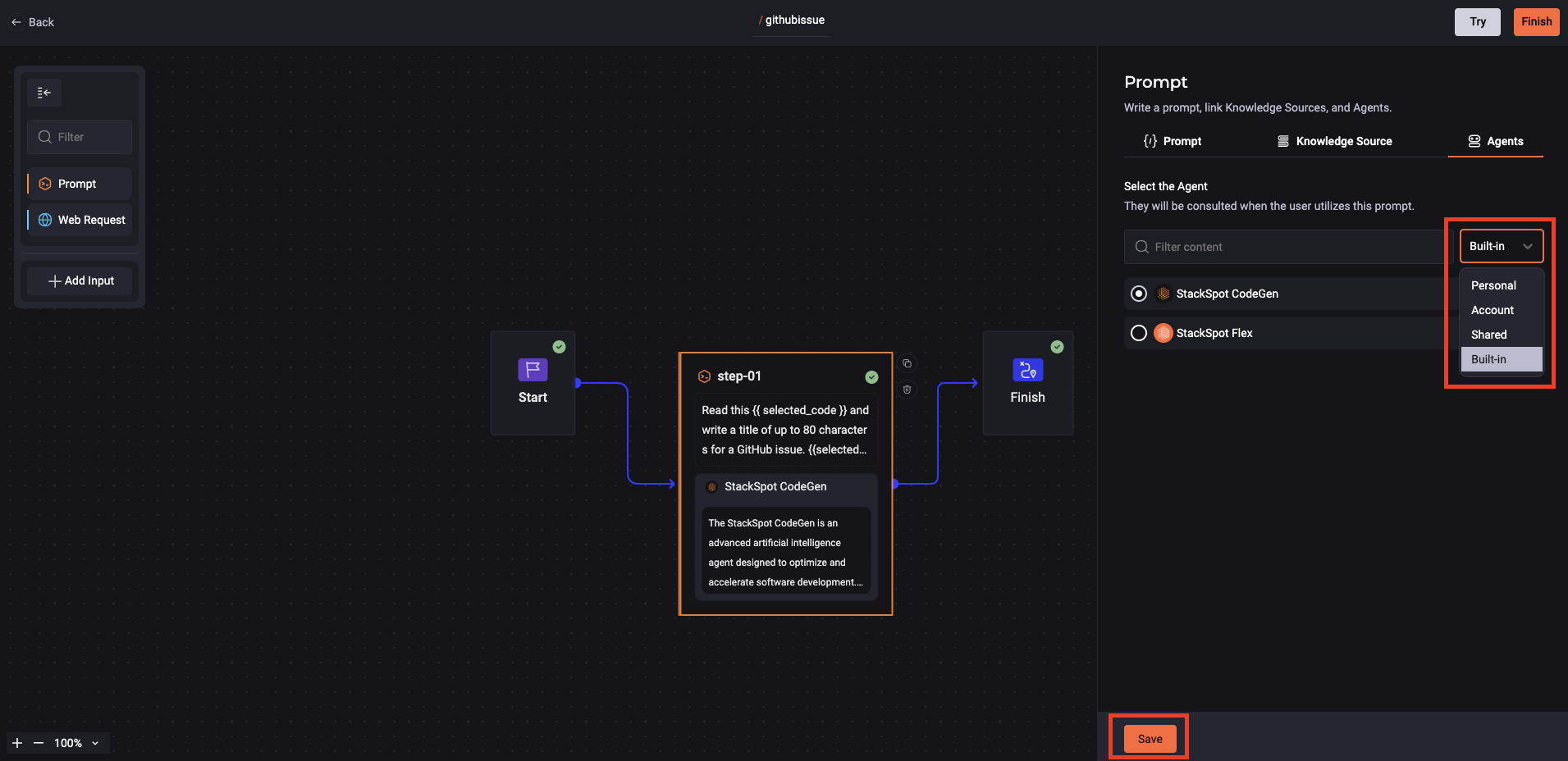
Task: Switch to the Knowledge Source tab
Action: [x=1334, y=141]
